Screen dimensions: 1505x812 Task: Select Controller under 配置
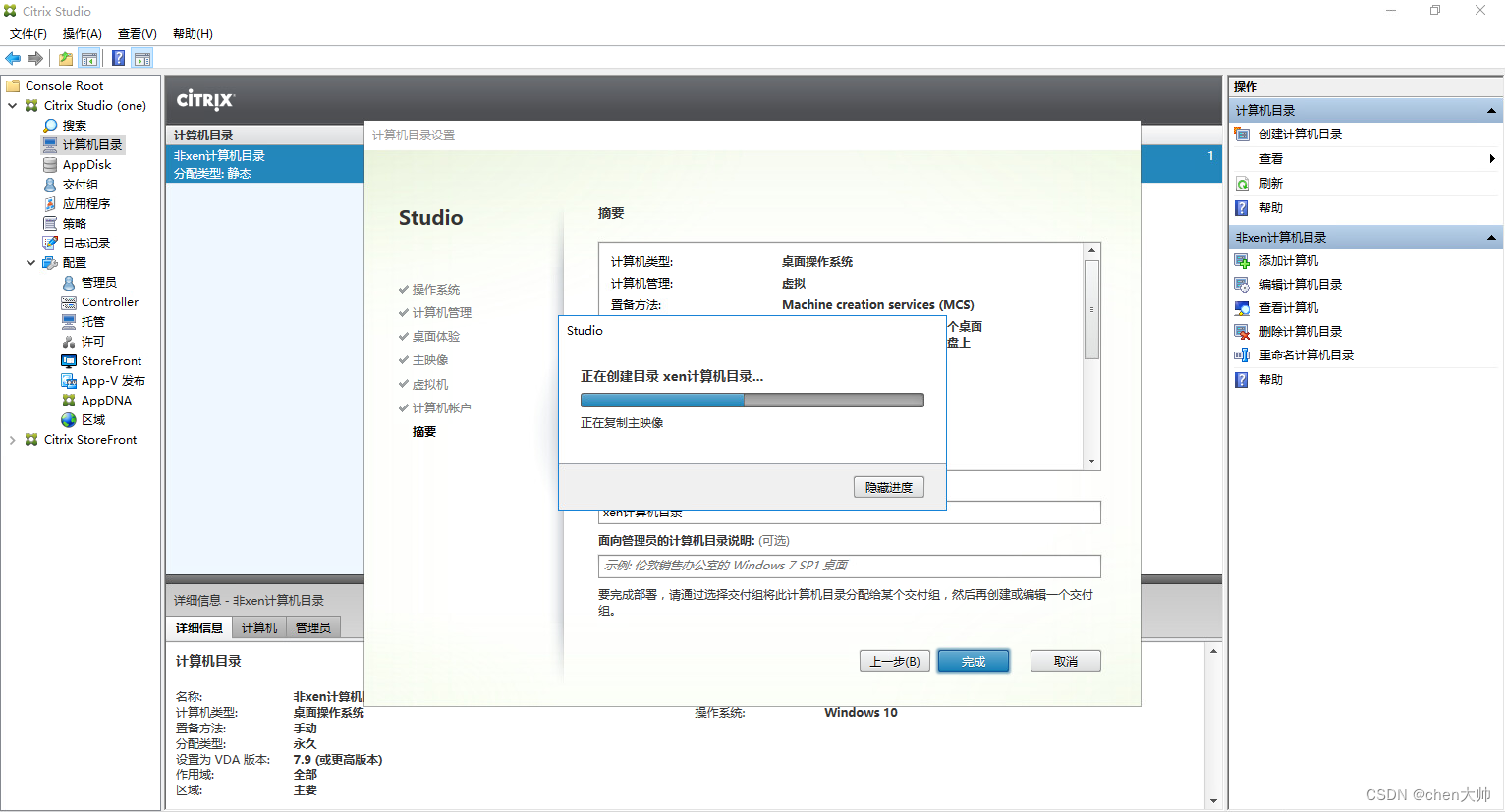(x=110, y=302)
